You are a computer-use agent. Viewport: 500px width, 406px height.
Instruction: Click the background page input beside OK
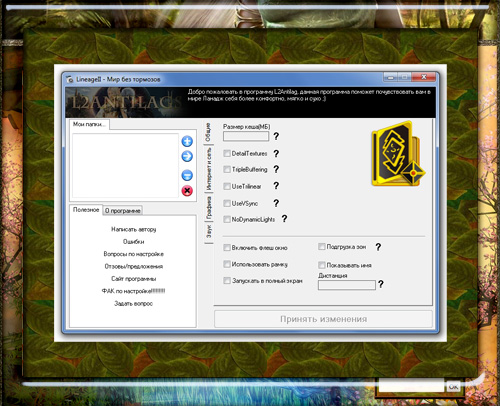click(x=411, y=386)
